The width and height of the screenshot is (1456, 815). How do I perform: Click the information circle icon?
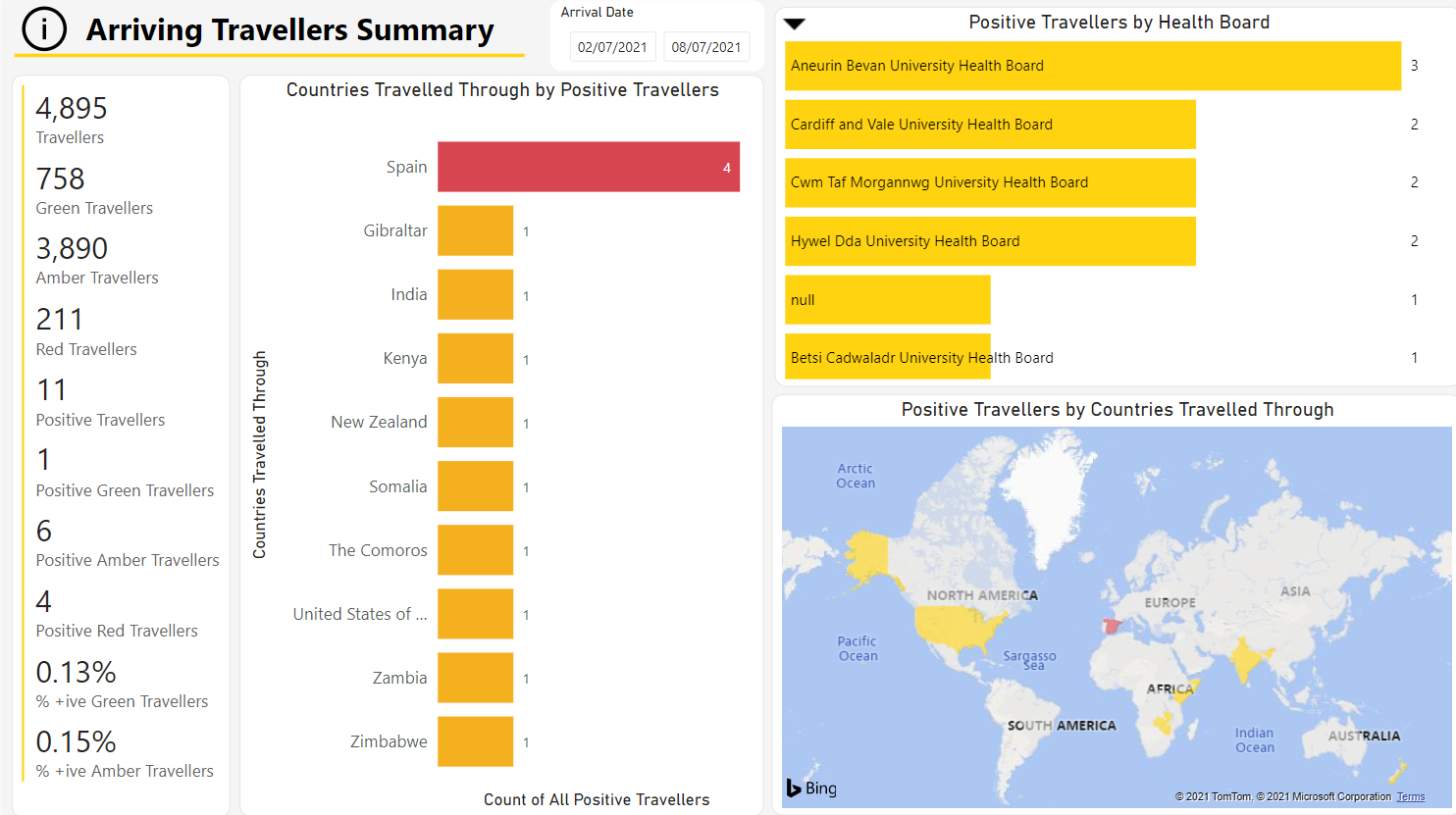click(x=44, y=29)
